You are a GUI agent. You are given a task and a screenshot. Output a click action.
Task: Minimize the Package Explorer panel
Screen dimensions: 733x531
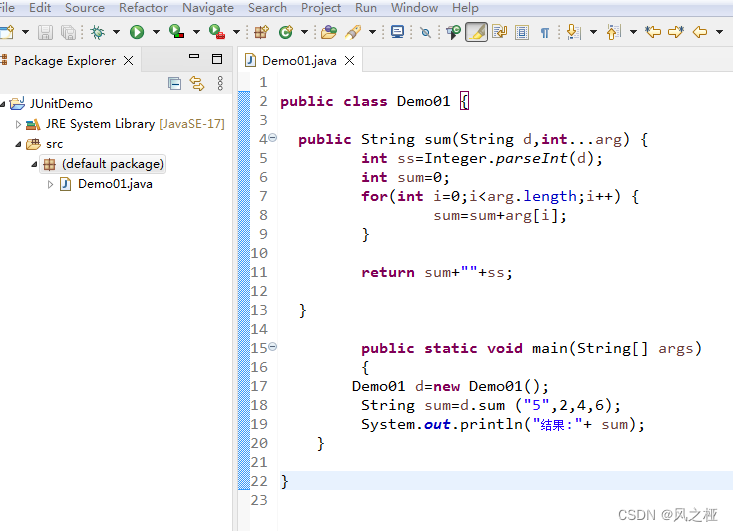[x=194, y=57]
